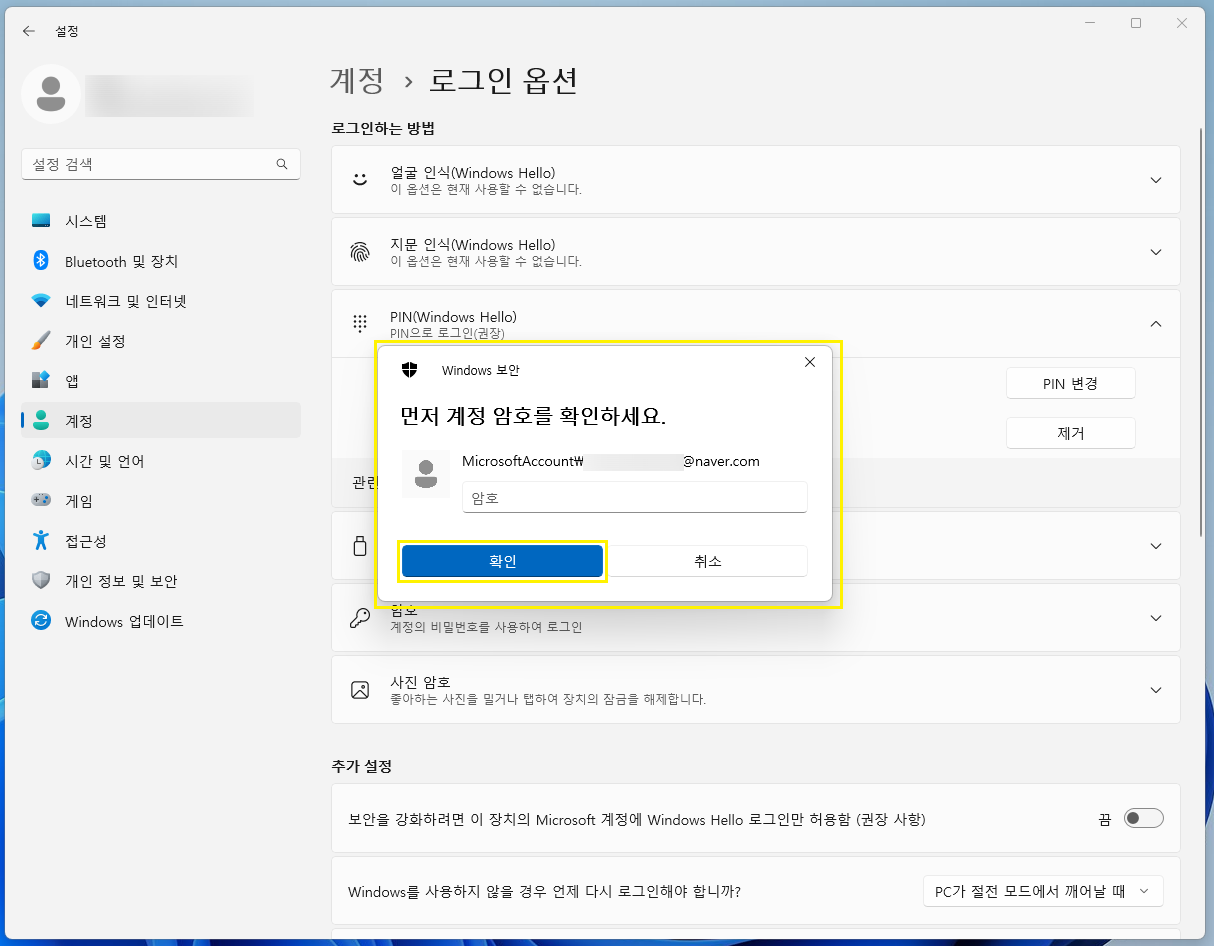Open 접근성 accessibility icon
1214x946 pixels.
41,541
